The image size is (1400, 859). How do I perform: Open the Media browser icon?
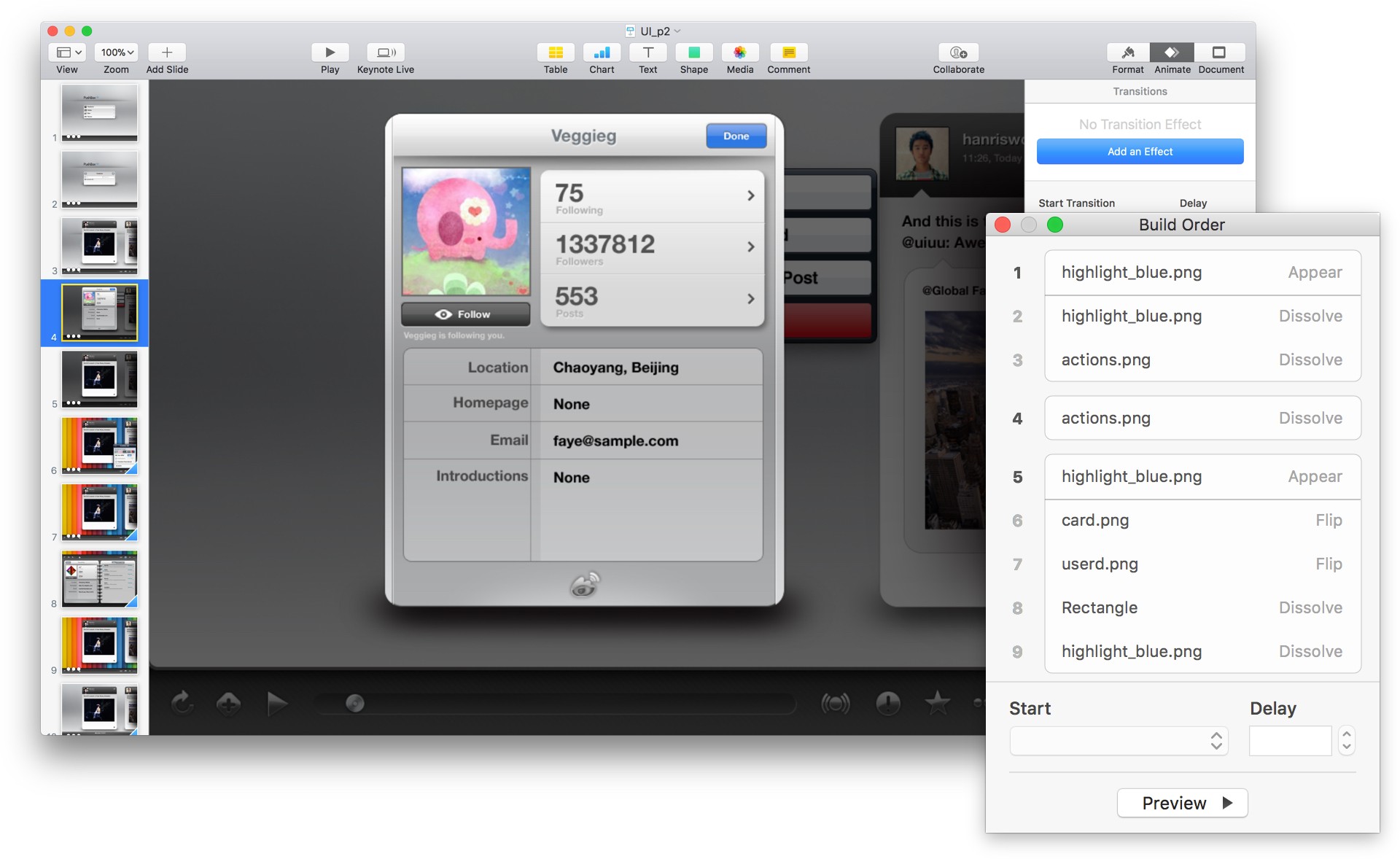tap(739, 53)
